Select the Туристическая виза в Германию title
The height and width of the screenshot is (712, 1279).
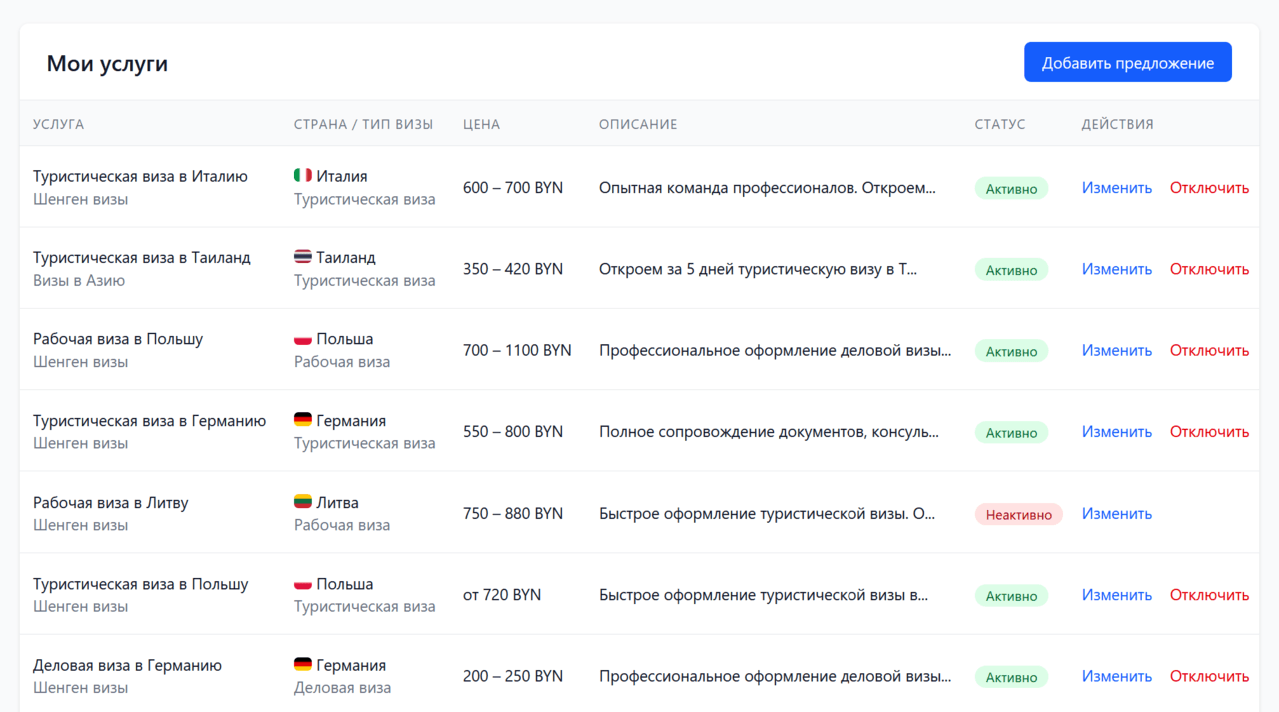point(150,421)
